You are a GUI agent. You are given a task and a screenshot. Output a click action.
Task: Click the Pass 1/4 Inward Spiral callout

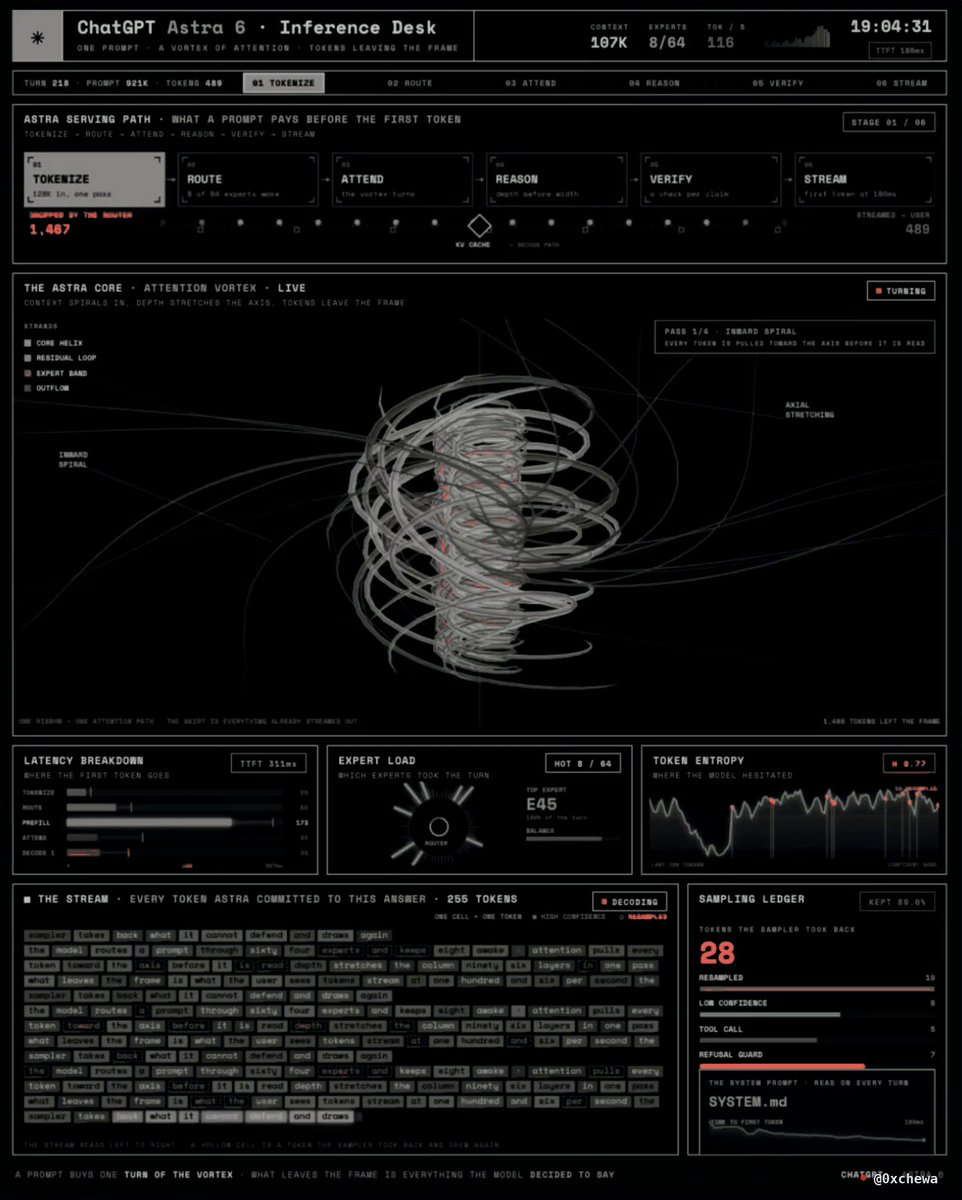point(795,336)
